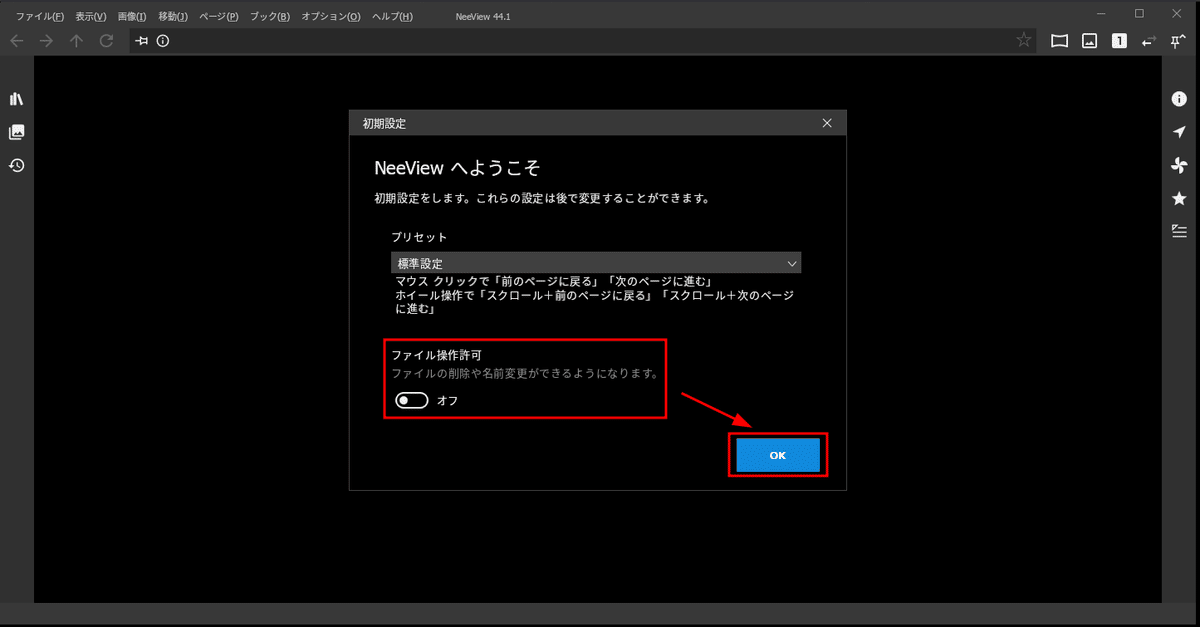
Task: Open the Effect panel pinwheel icon
Action: pos(1179,165)
